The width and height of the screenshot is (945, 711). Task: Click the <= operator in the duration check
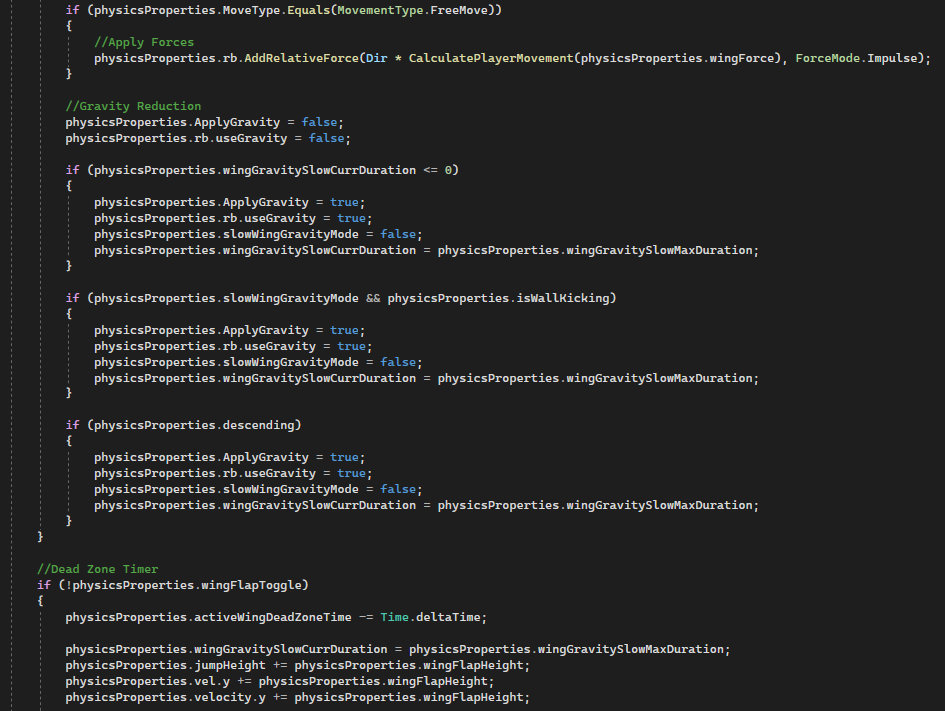(x=430, y=170)
